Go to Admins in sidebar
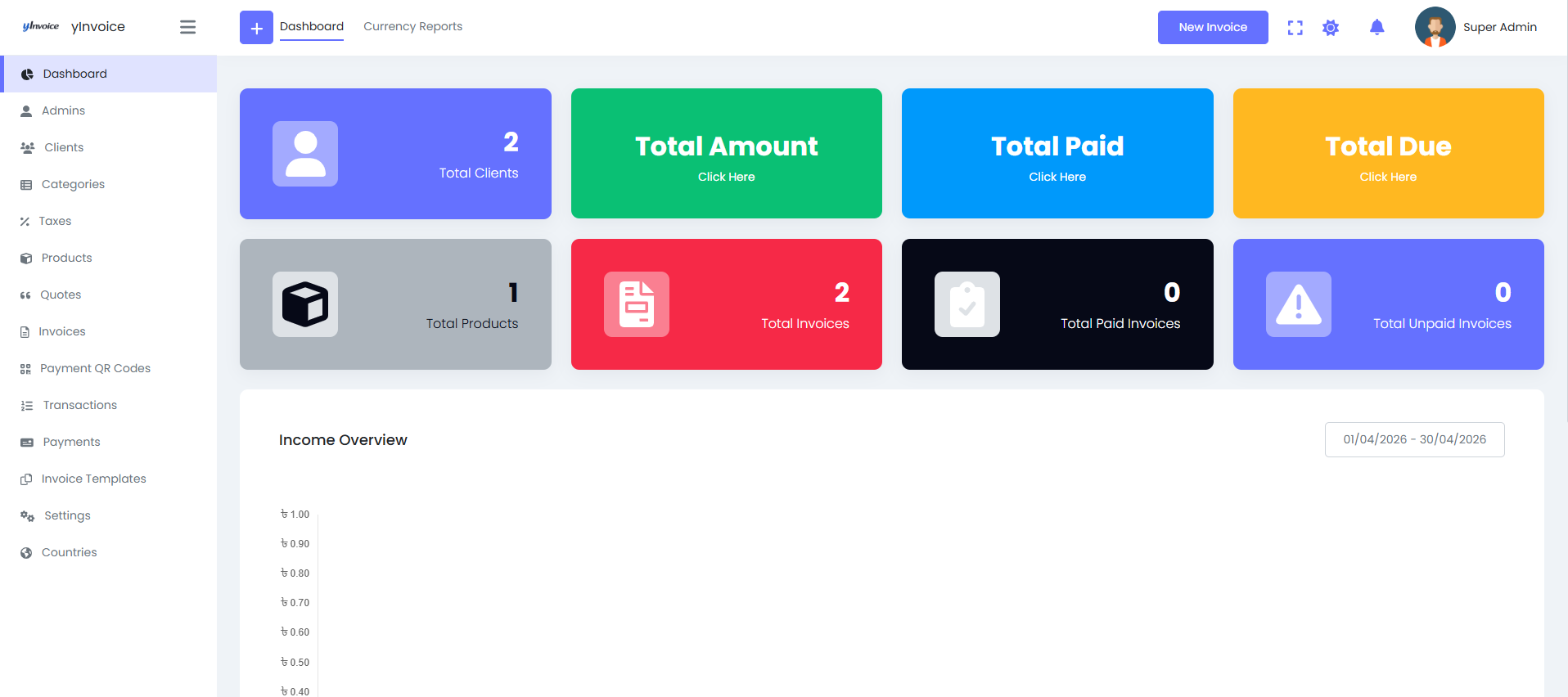This screenshot has width=1568, height=697. pyautogui.click(x=108, y=110)
